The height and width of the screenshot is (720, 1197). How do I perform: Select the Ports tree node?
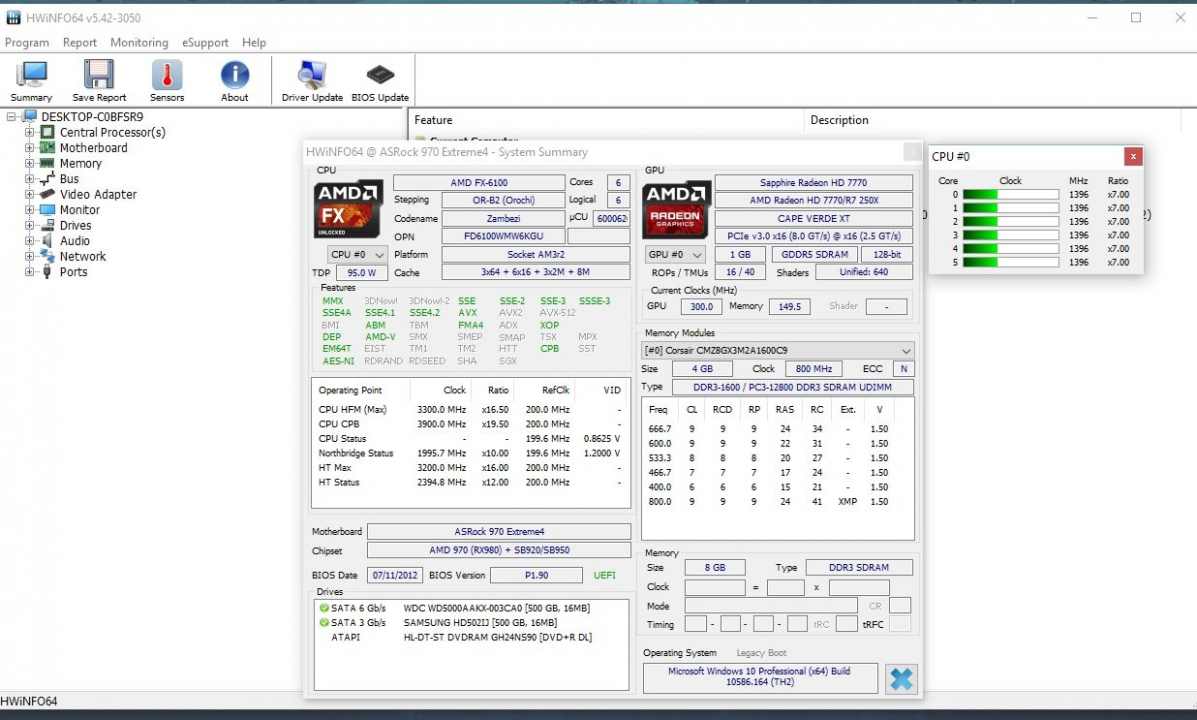coord(73,272)
